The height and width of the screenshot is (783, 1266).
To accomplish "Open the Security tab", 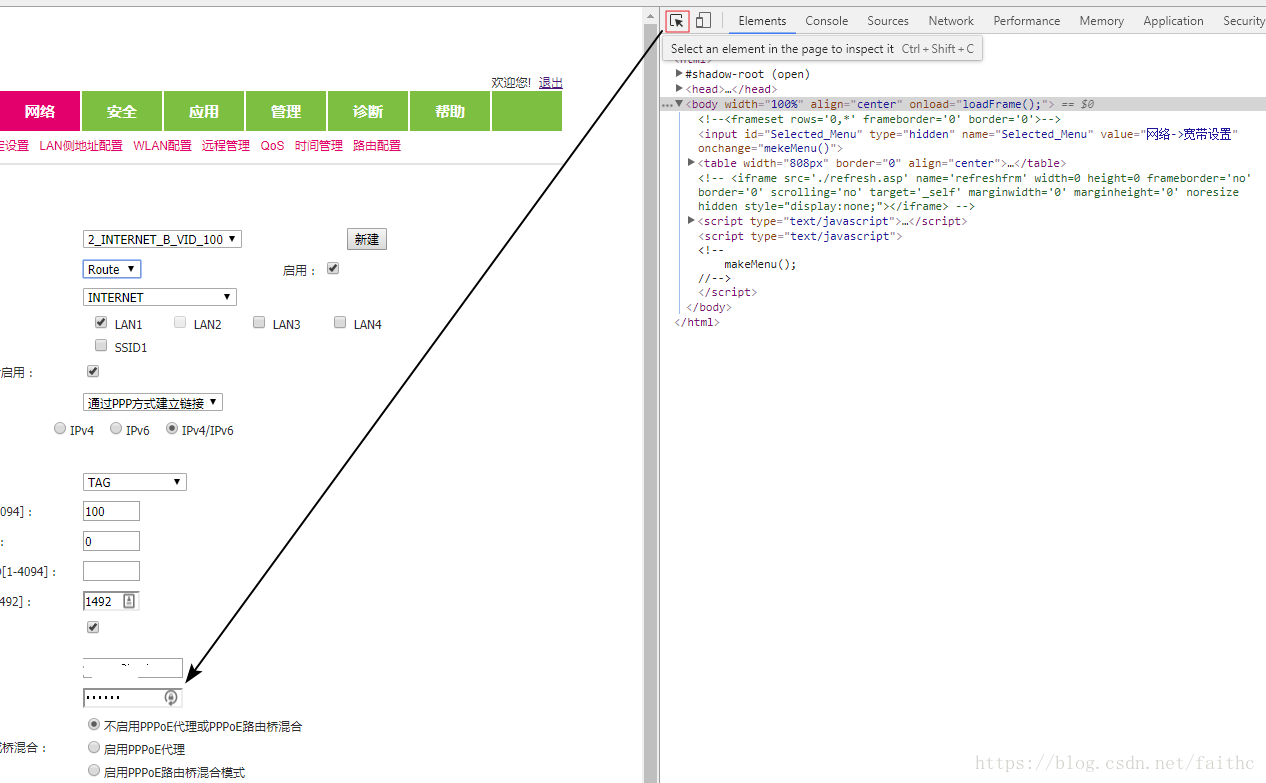I will pyautogui.click(x=1243, y=20).
